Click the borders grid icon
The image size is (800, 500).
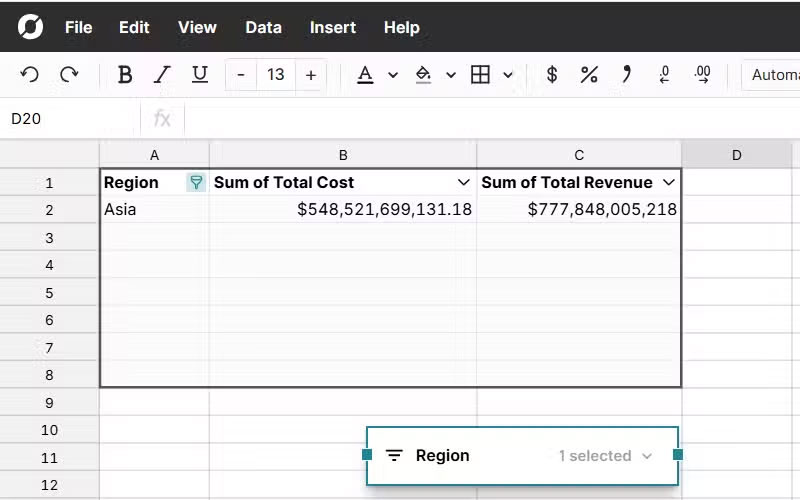coord(480,75)
